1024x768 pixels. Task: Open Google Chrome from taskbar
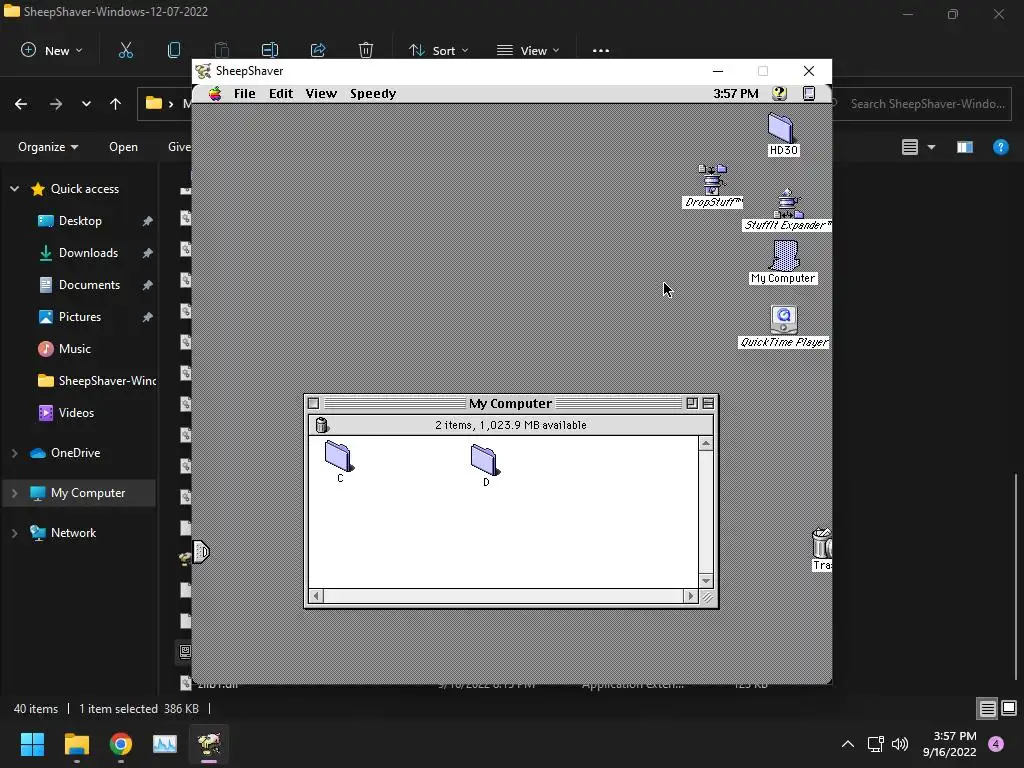[121, 744]
